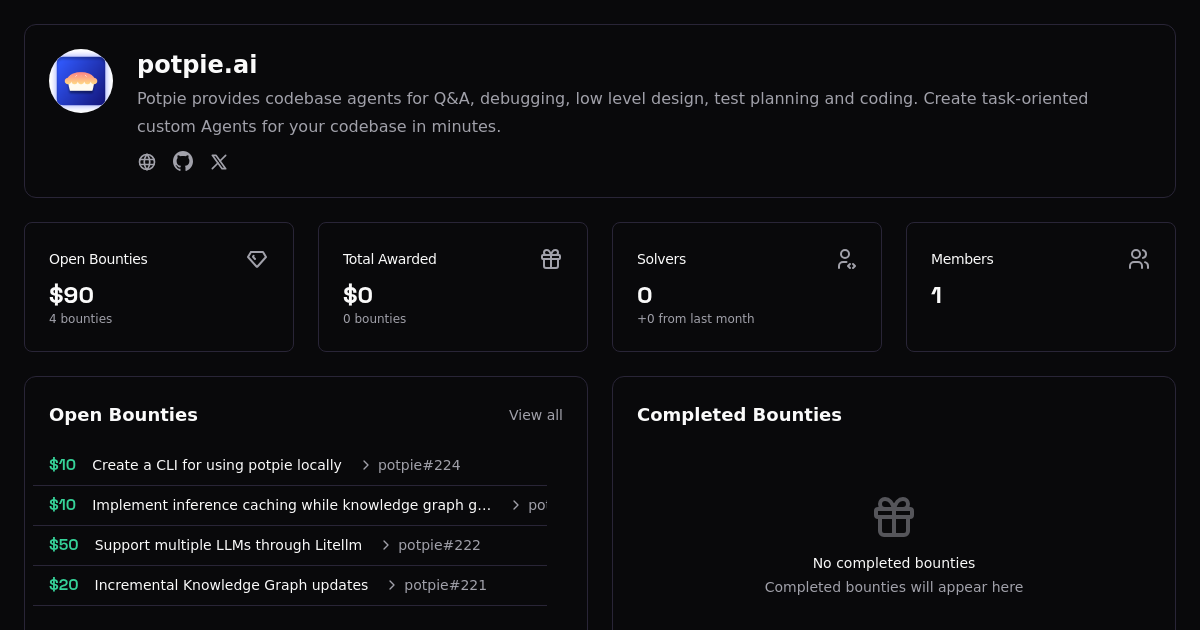Click the diamond icon in Open Bounties card
The height and width of the screenshot is (630, 1200).
pyautogui.click(x=257, y=259)
